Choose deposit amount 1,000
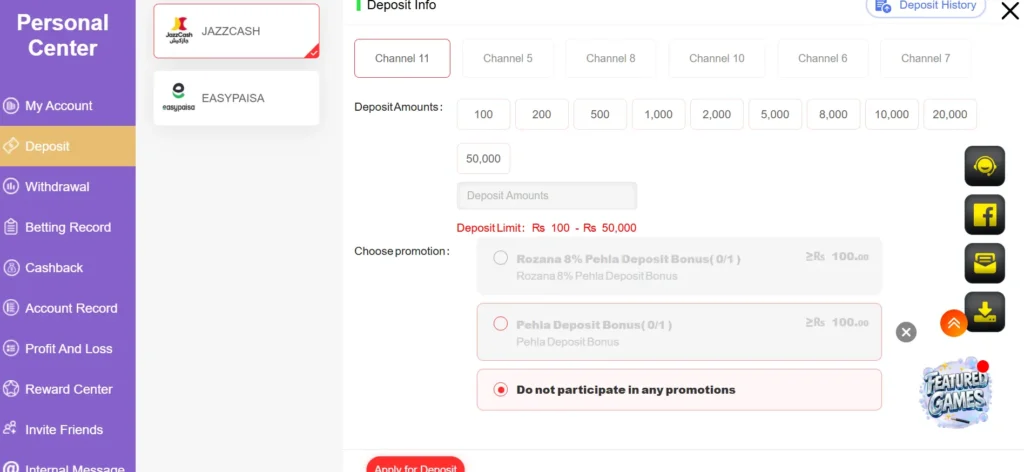 658,114
